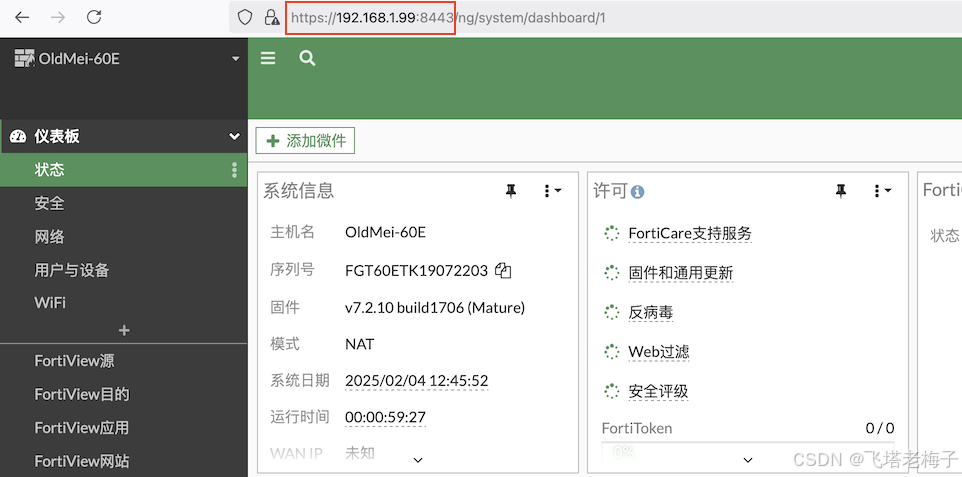Click hostname value OldMei-60E in 系统信息
The width and height of the screenshot is (962, 477).
coord(385,232)
